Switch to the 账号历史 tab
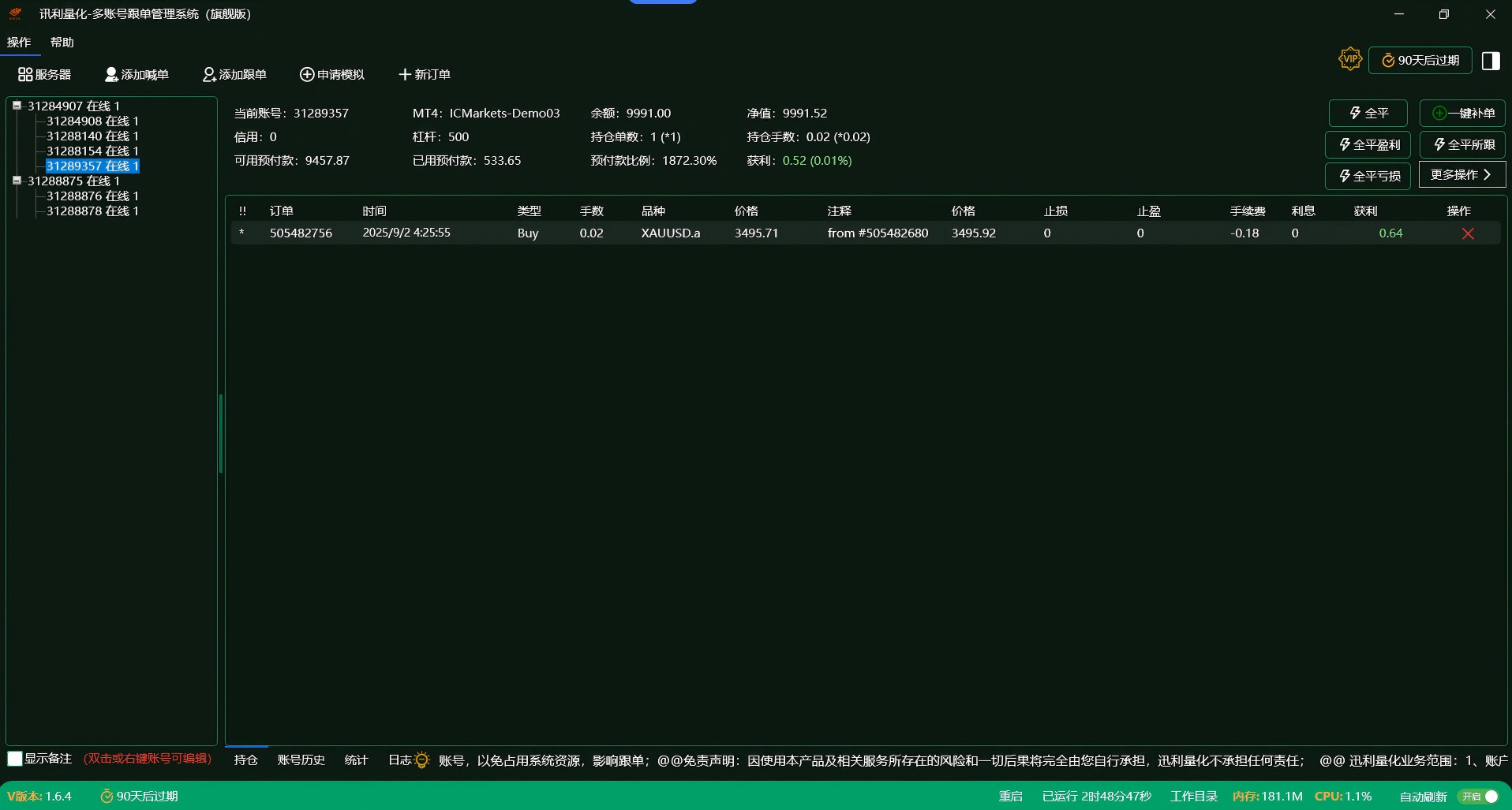1512x810 pixels. point(301,760)
